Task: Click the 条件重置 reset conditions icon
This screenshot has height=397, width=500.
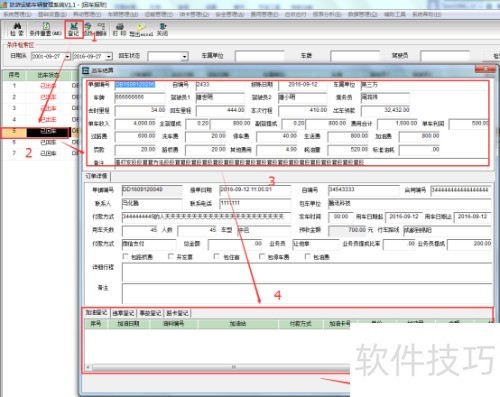Action: pos(46,29)
